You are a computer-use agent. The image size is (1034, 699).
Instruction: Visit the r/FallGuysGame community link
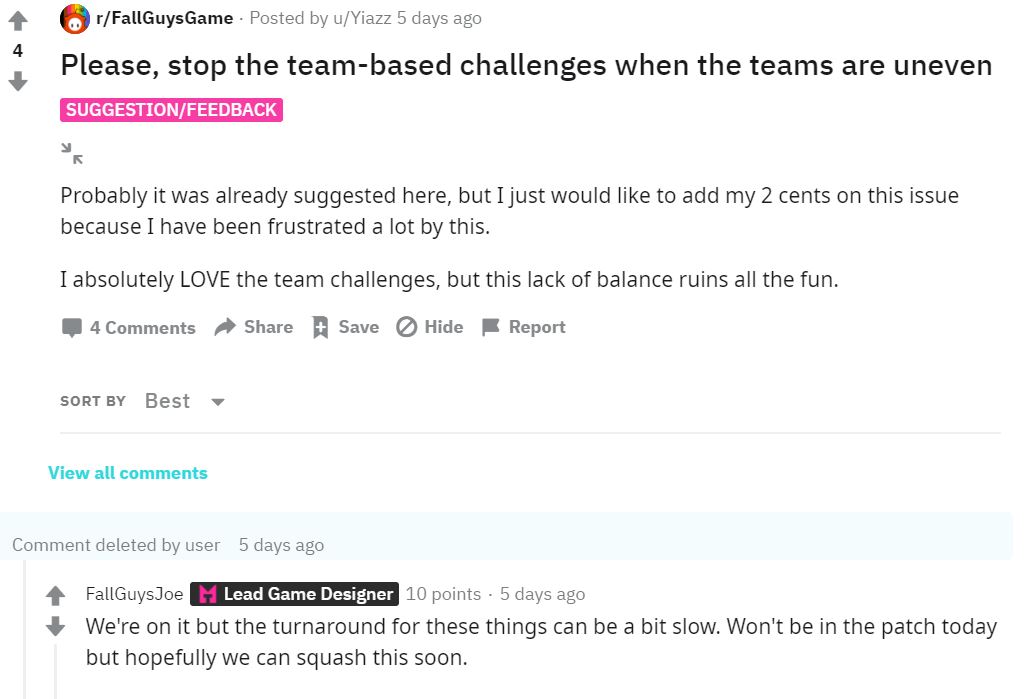(164, 18)
